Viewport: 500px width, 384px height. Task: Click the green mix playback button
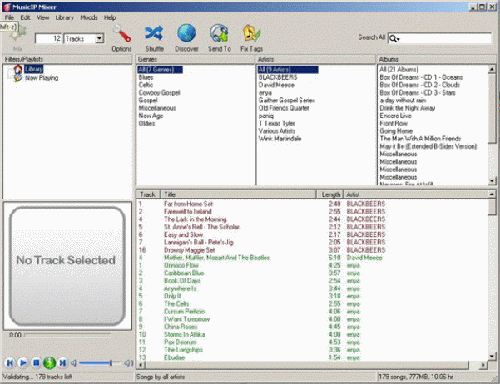coord(49,363)
